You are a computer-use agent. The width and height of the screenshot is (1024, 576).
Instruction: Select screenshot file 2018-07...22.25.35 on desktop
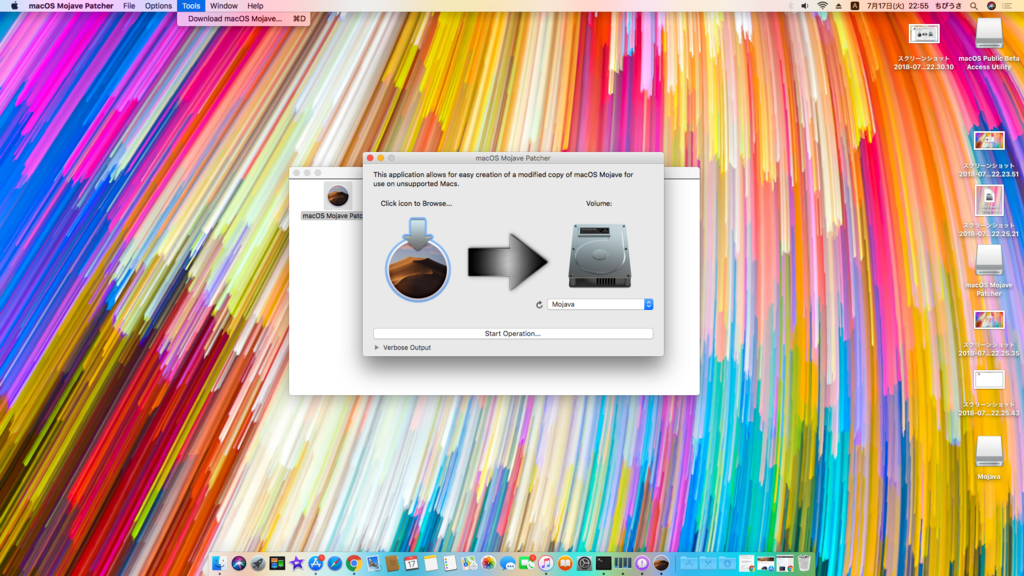click(x=989, y=320)
